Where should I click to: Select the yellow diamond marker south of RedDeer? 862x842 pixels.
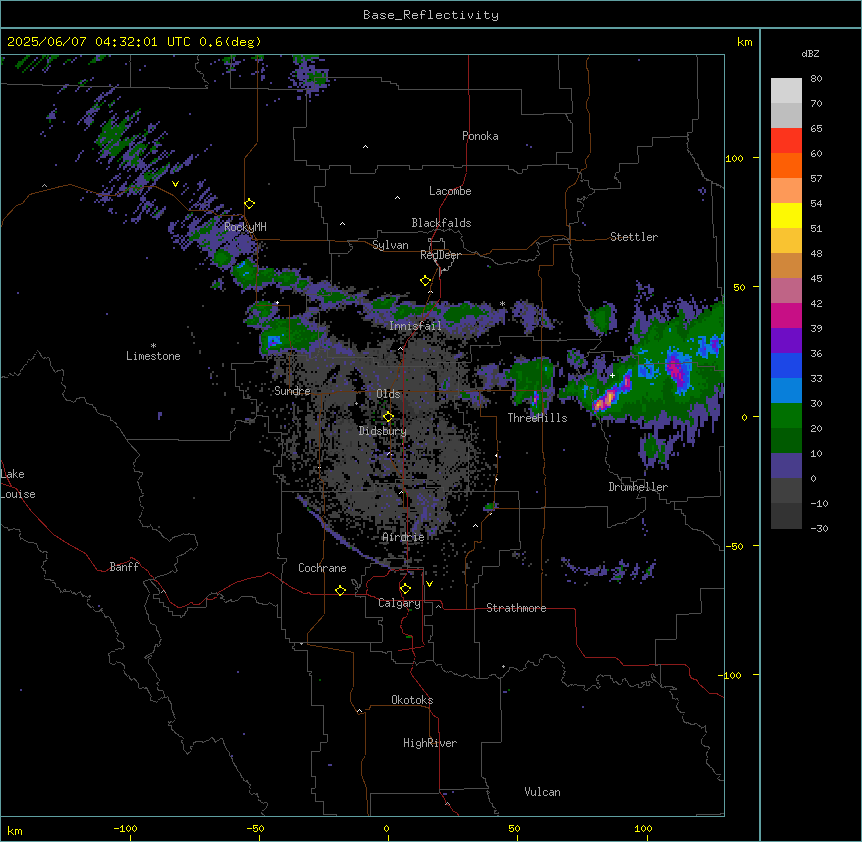[x=425, y=281]
